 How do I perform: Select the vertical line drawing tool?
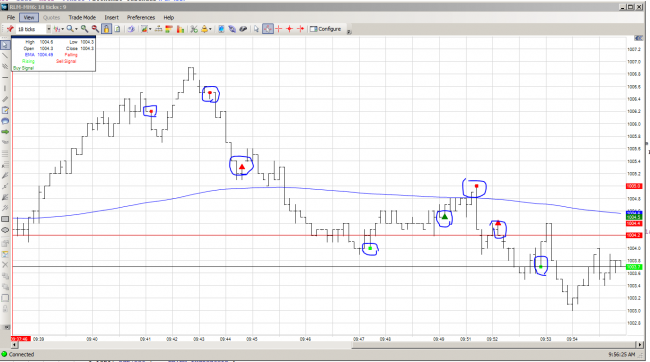5,88
